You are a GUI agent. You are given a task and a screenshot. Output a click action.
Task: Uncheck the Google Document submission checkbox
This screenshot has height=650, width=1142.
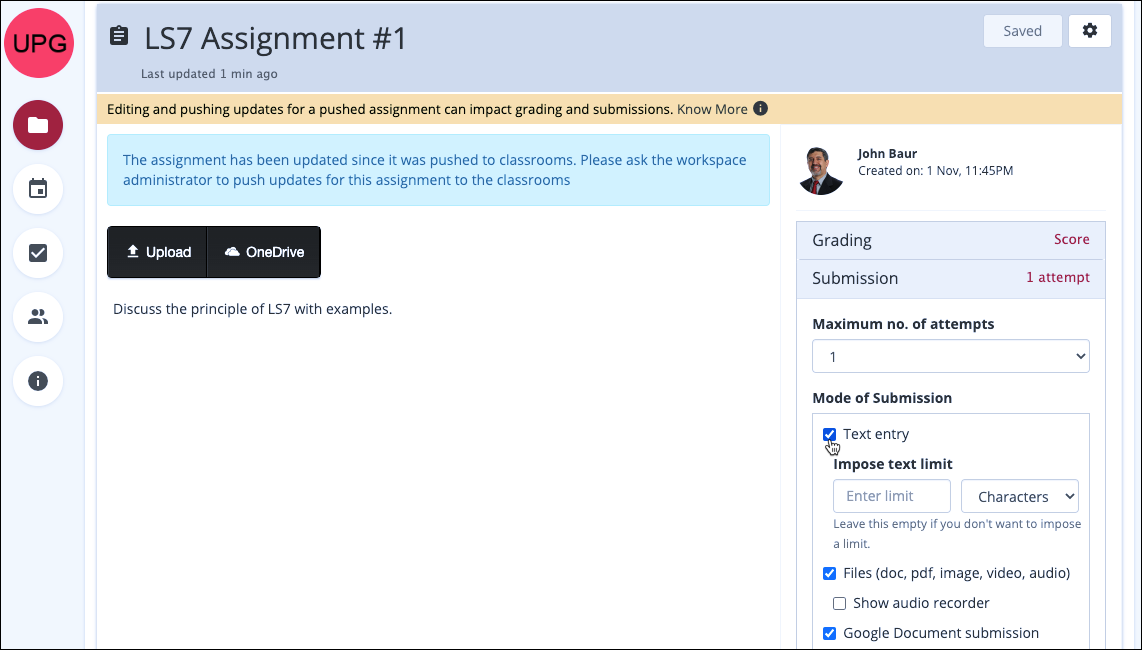pyautogui.click(x=830, y=633)
